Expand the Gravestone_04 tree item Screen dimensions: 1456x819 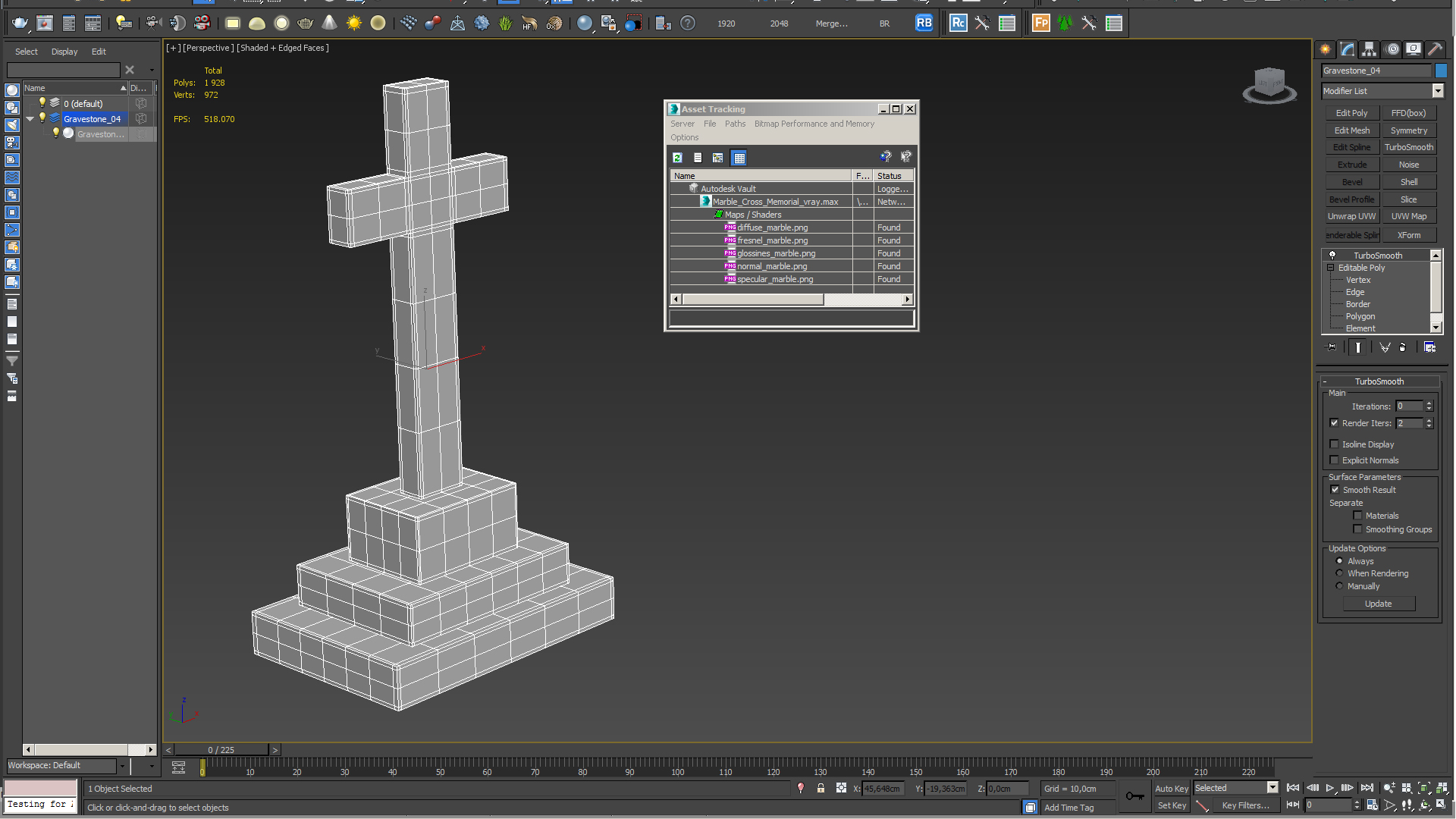[31, 118]
